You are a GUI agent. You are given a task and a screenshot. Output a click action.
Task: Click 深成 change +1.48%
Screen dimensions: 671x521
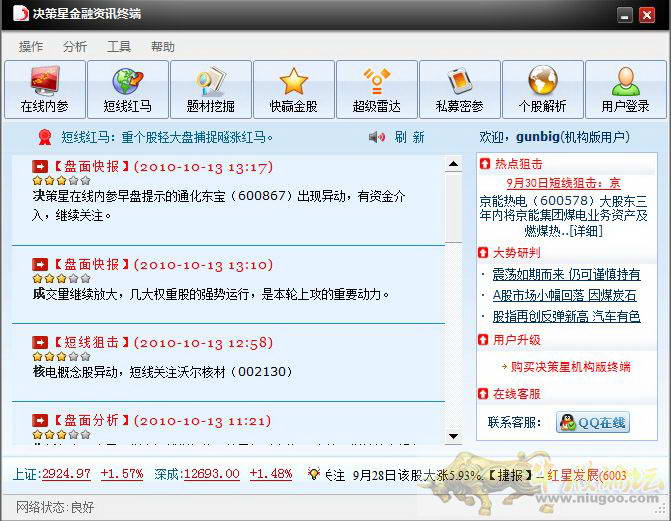[x=271, y=474]
